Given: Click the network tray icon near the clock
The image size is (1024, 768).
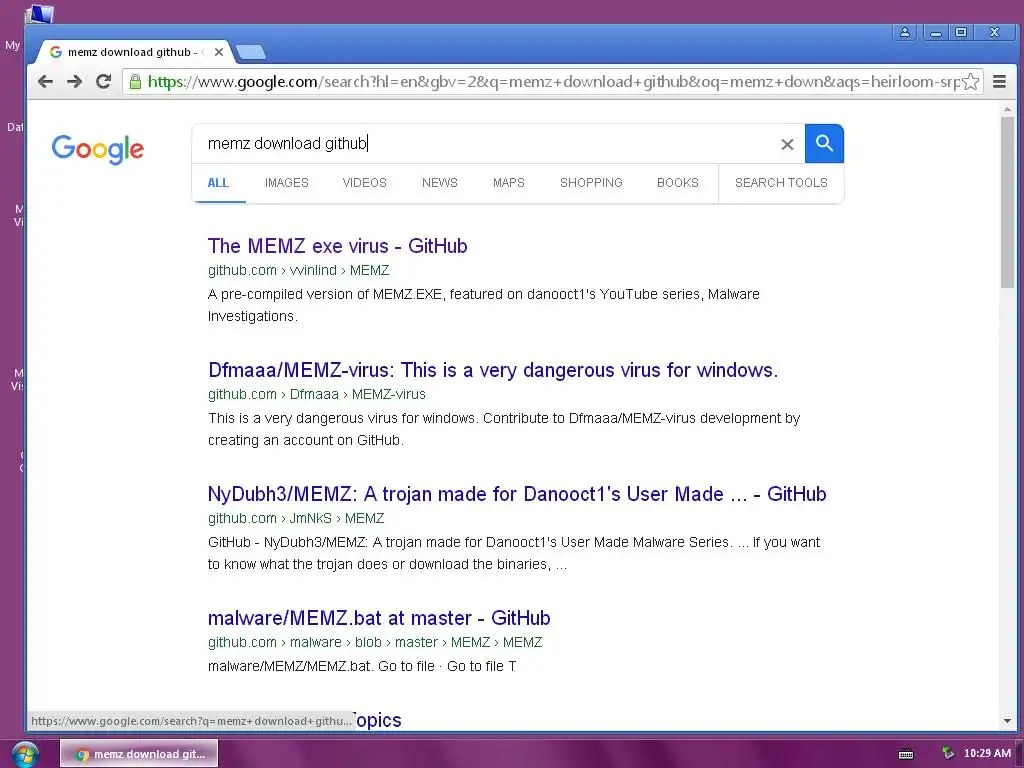Looking at the screenshot, I should (948, 754).
